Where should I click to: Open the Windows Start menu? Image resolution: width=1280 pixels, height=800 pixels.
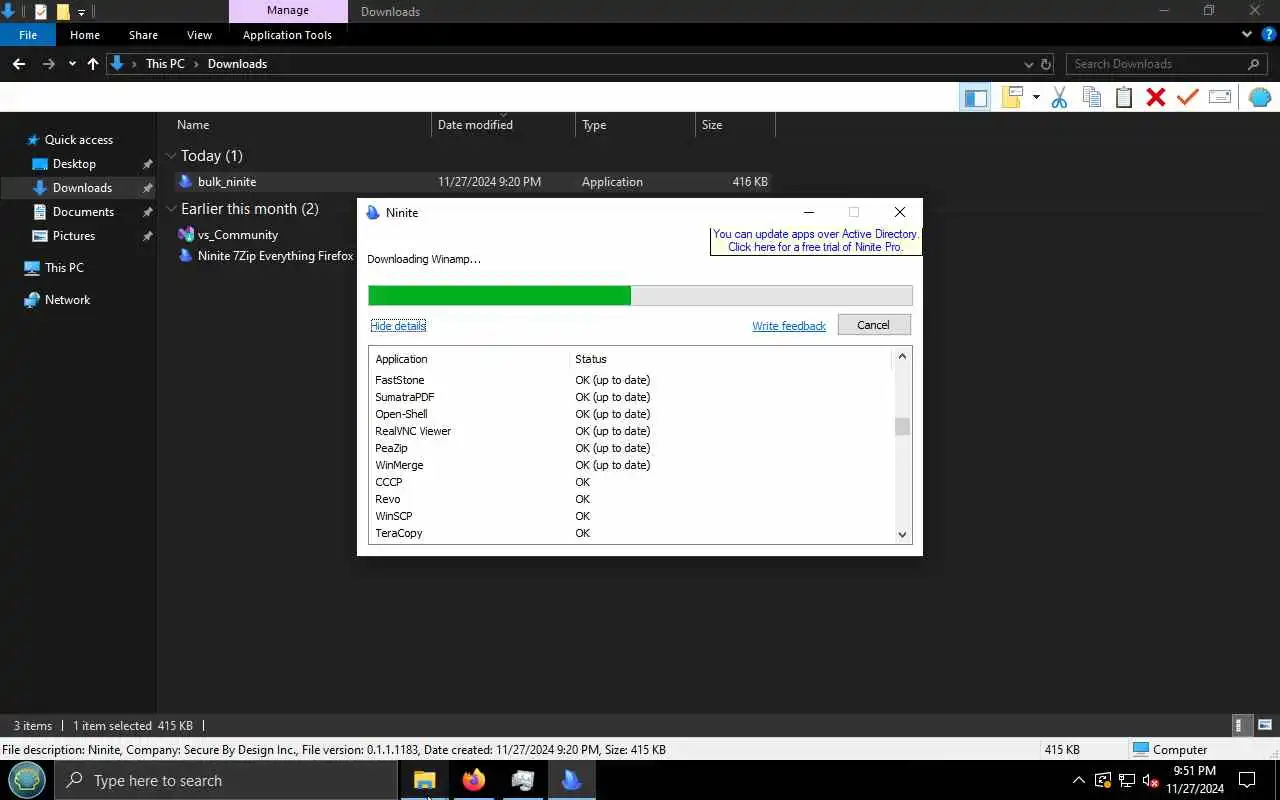(x=27, y=780)
